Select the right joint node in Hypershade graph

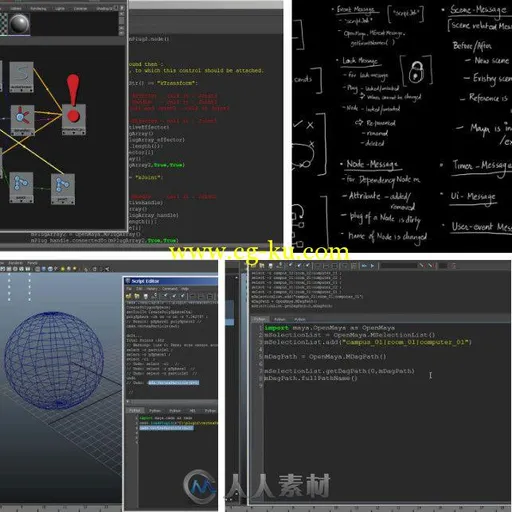tap(63, 189)
